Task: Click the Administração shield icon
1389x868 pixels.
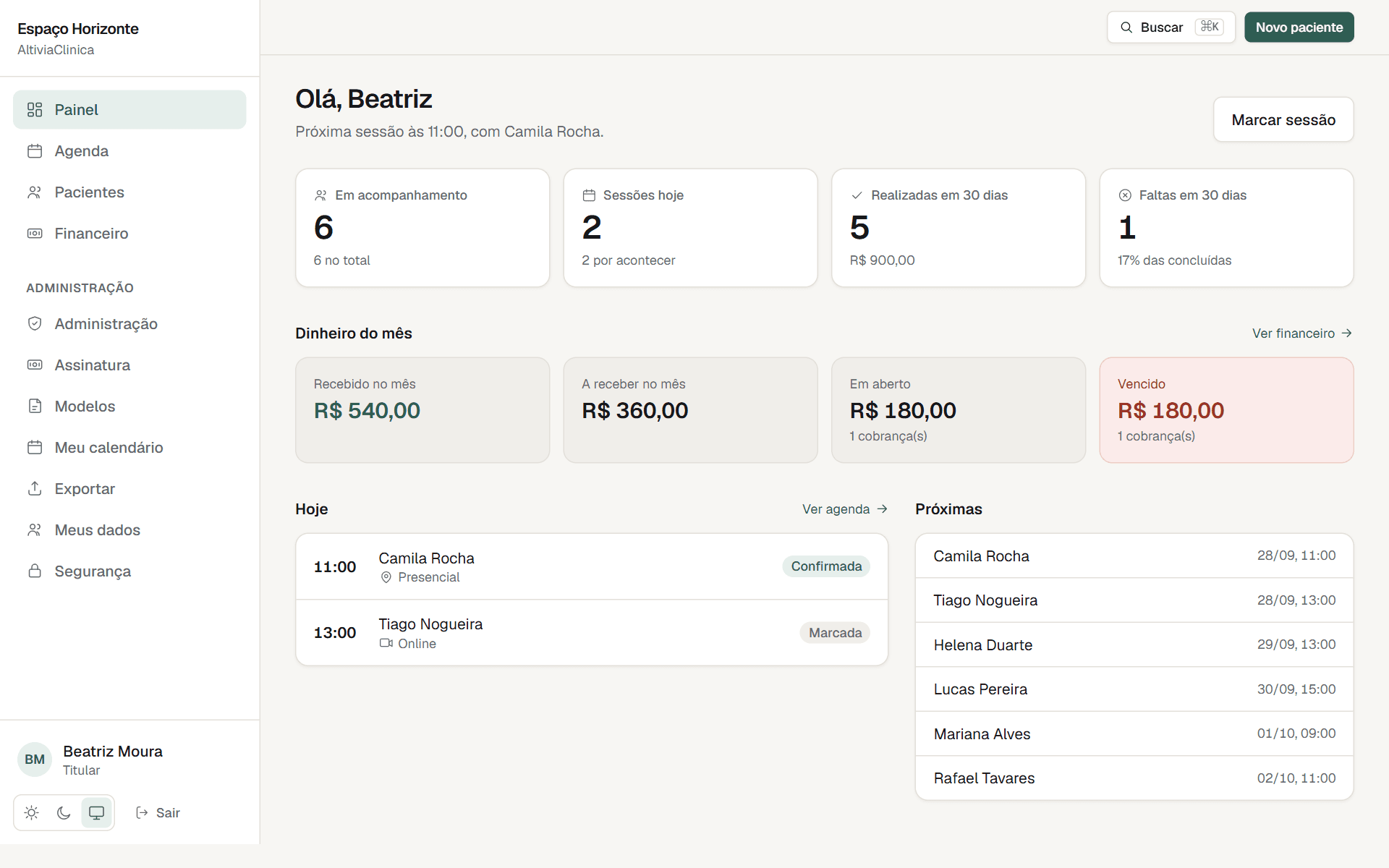Action: pyautogui.click(x=35, y=324)
